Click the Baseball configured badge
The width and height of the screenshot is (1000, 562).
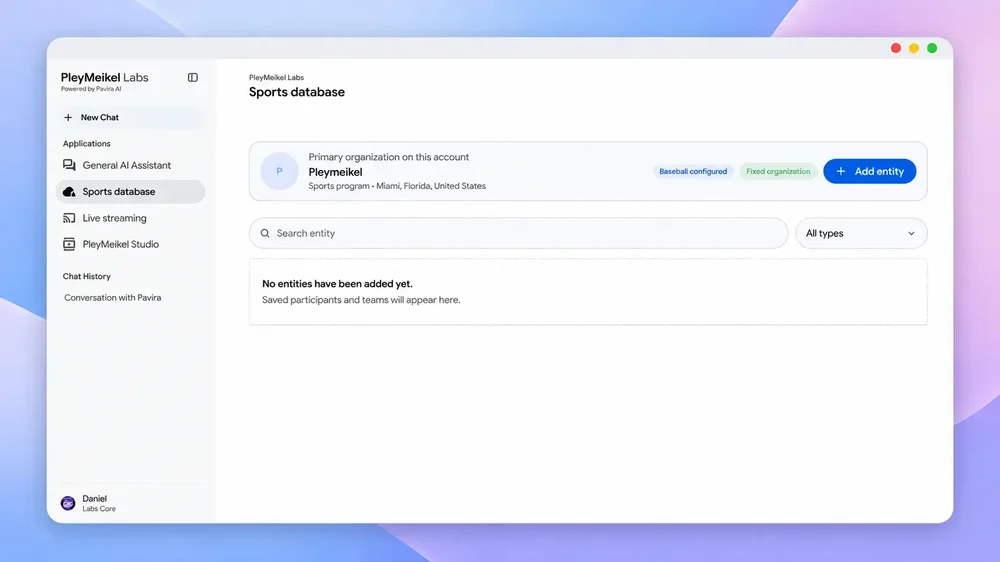pyautogui.click(x=693, y=172)
